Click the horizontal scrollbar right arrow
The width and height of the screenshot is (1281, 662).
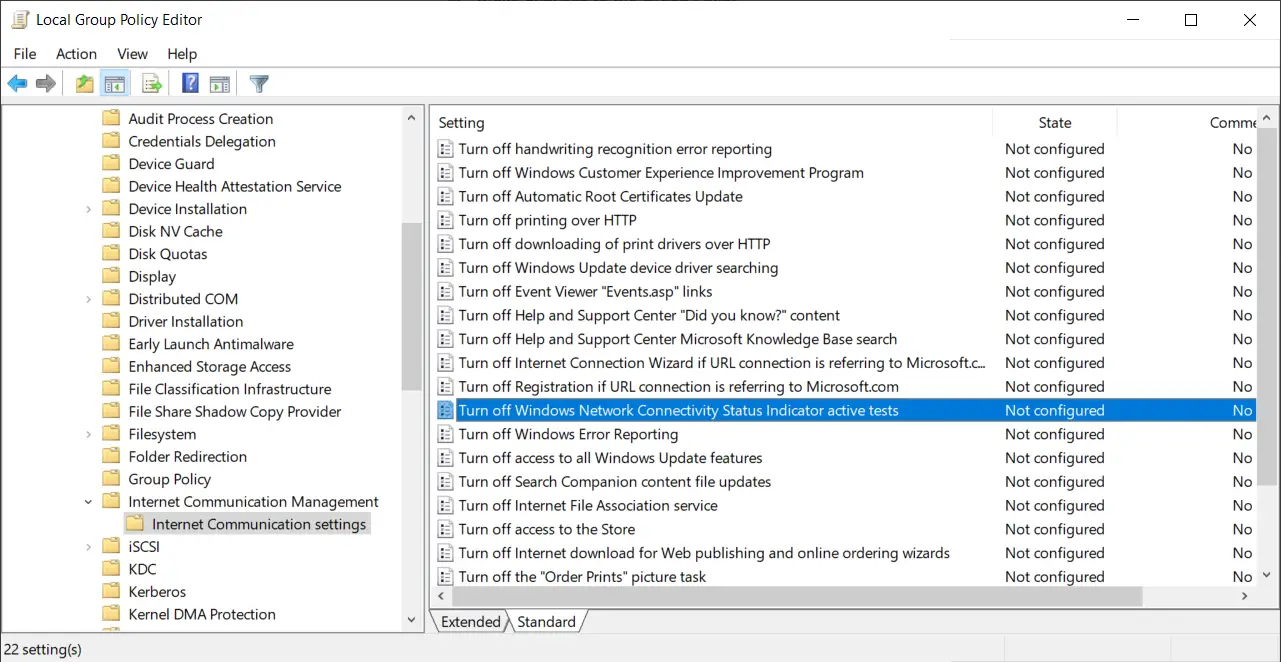coord(1245,596)
